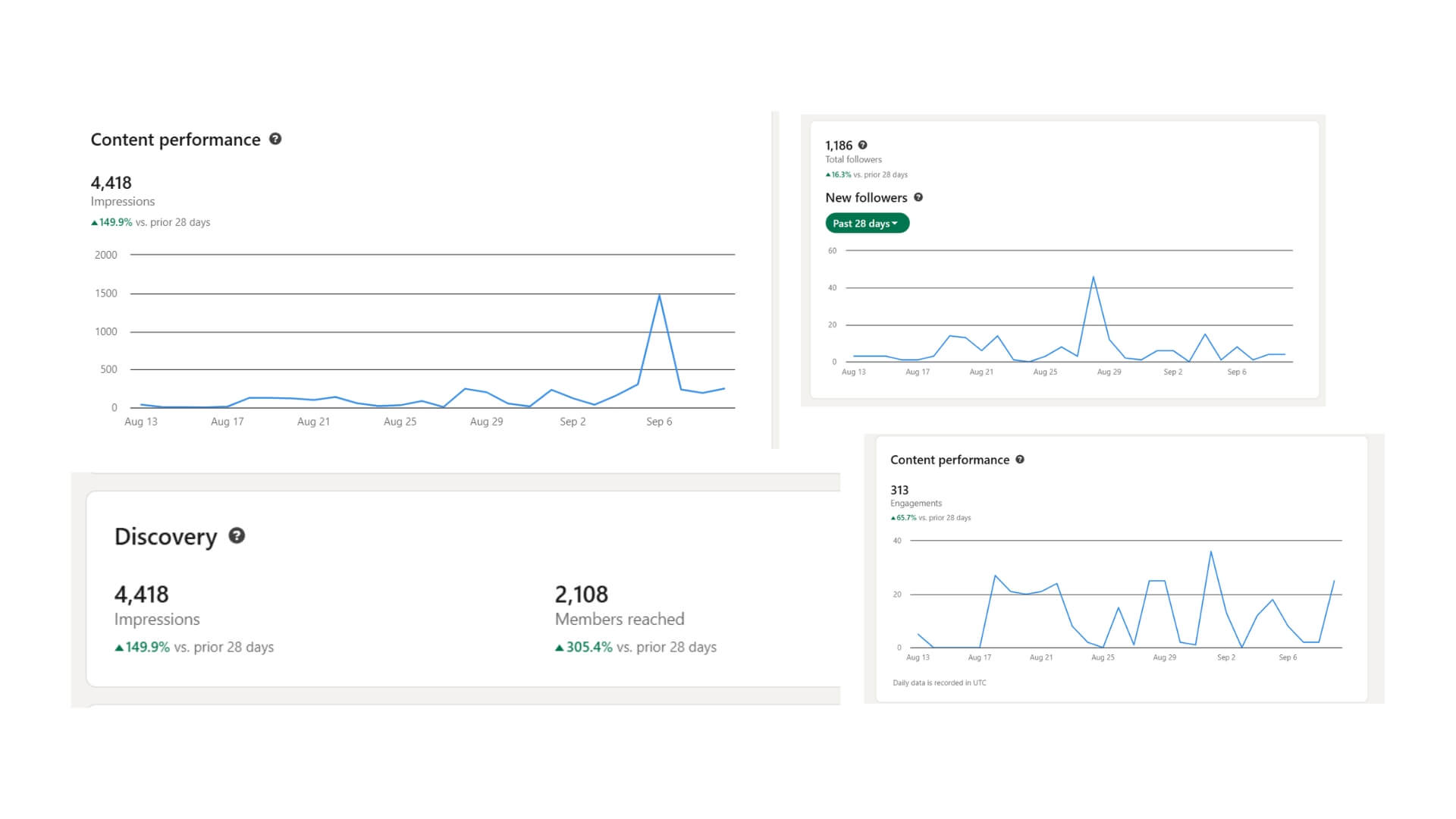Click the Members reached label
Viewport: 1456px width, 819px height.
[x=620, y=619]
